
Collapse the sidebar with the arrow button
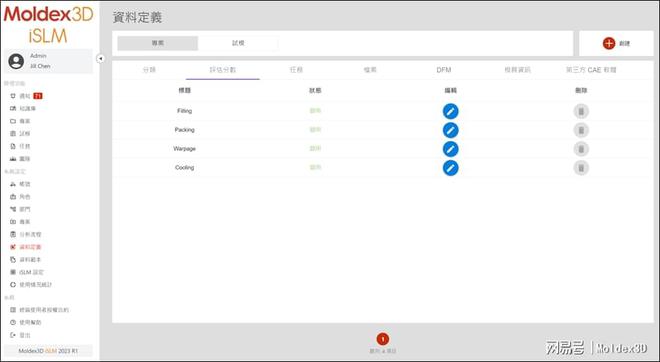tap(101, 59)
